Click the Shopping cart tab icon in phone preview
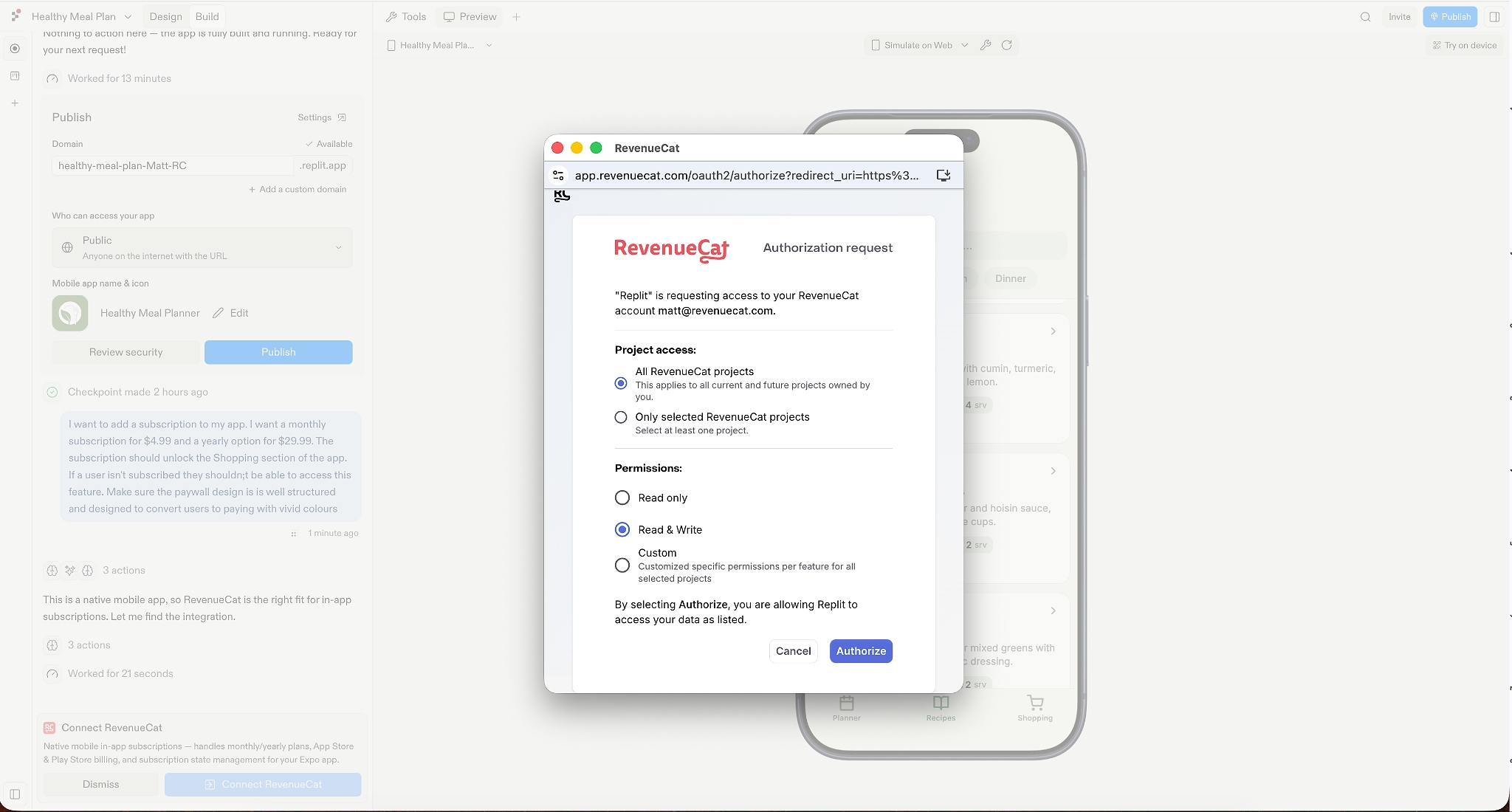 1035,703
